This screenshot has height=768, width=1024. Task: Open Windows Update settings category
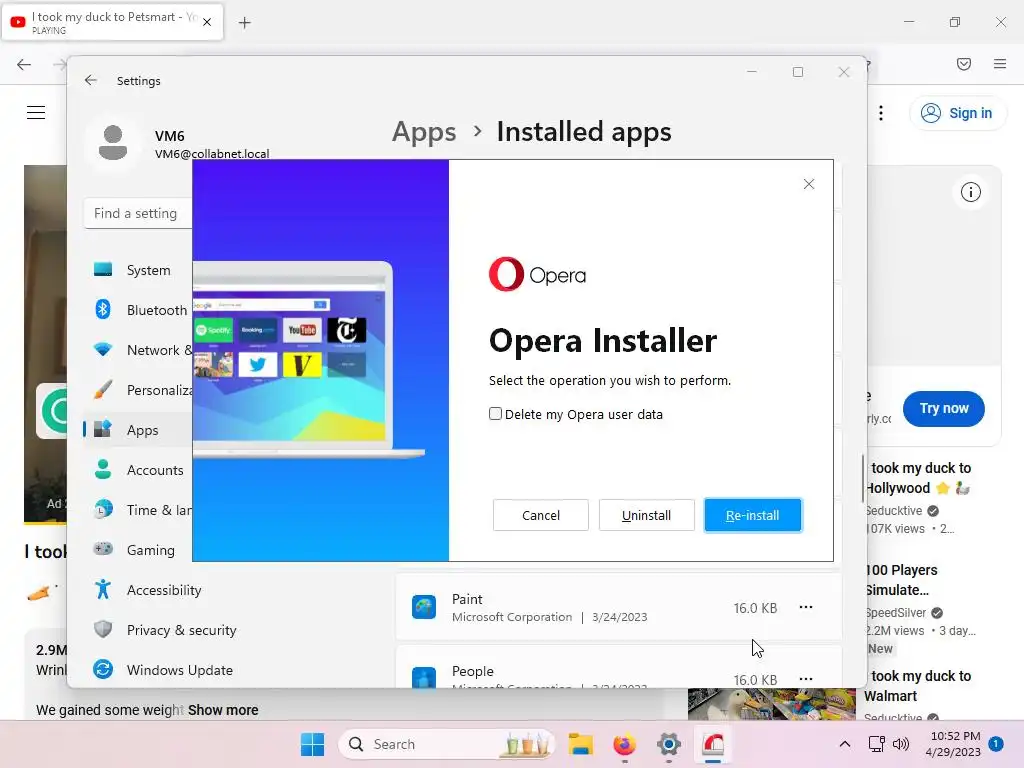tap(163, 670)
